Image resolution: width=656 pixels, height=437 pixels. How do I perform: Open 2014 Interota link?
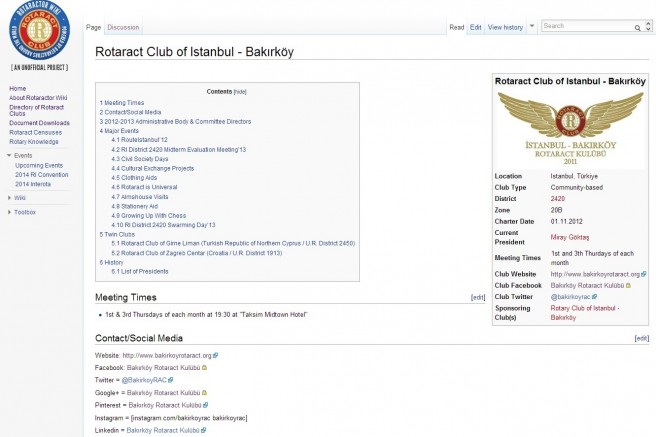tap(33, 184)
